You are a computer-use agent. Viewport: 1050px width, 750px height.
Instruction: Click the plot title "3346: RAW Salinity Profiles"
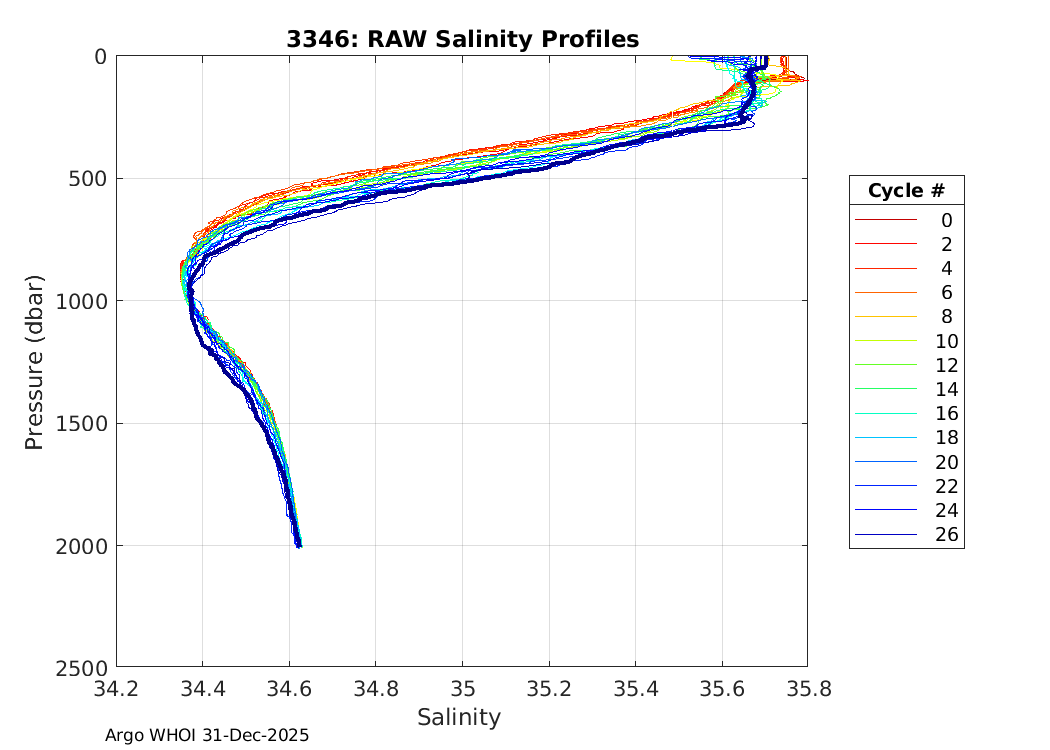point(462,39)
